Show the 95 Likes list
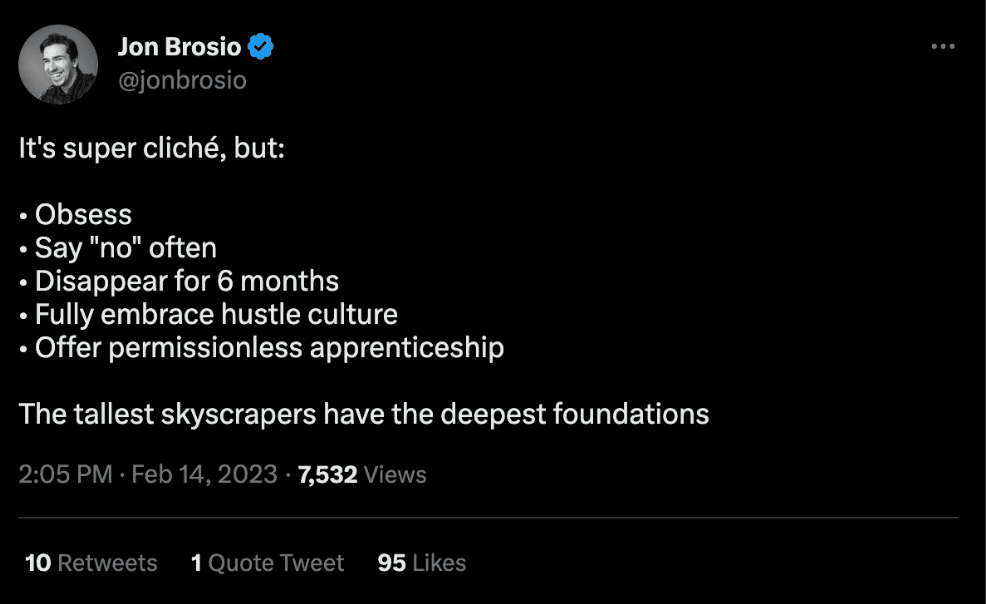 [x=421, y=563]
